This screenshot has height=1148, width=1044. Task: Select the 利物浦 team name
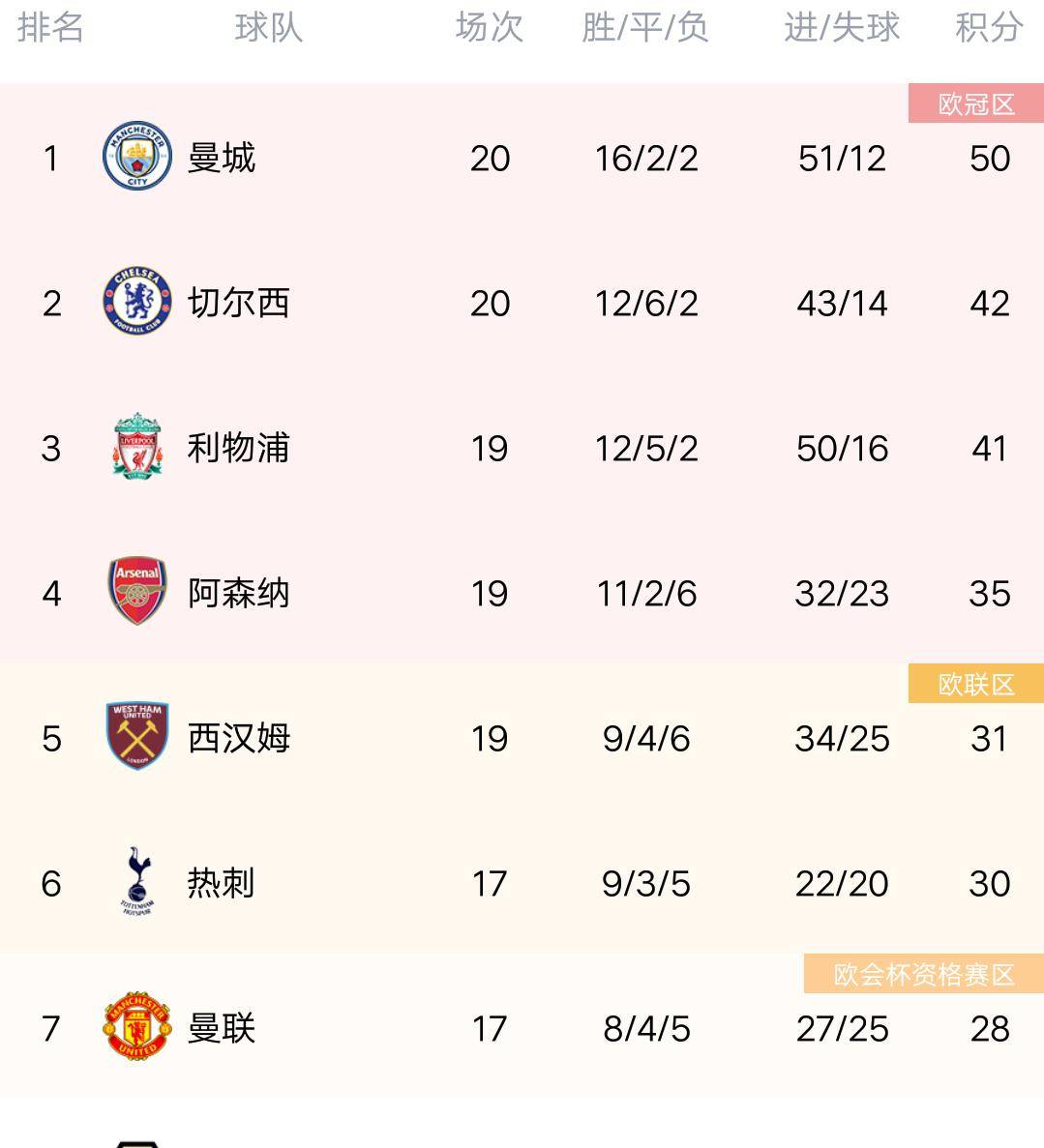pos(239,448)
